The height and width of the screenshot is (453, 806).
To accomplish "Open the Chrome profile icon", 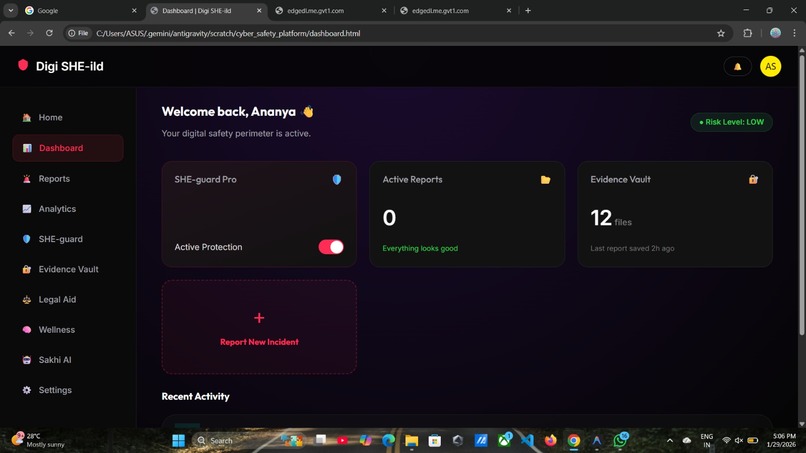I will [x=775, y=33].
